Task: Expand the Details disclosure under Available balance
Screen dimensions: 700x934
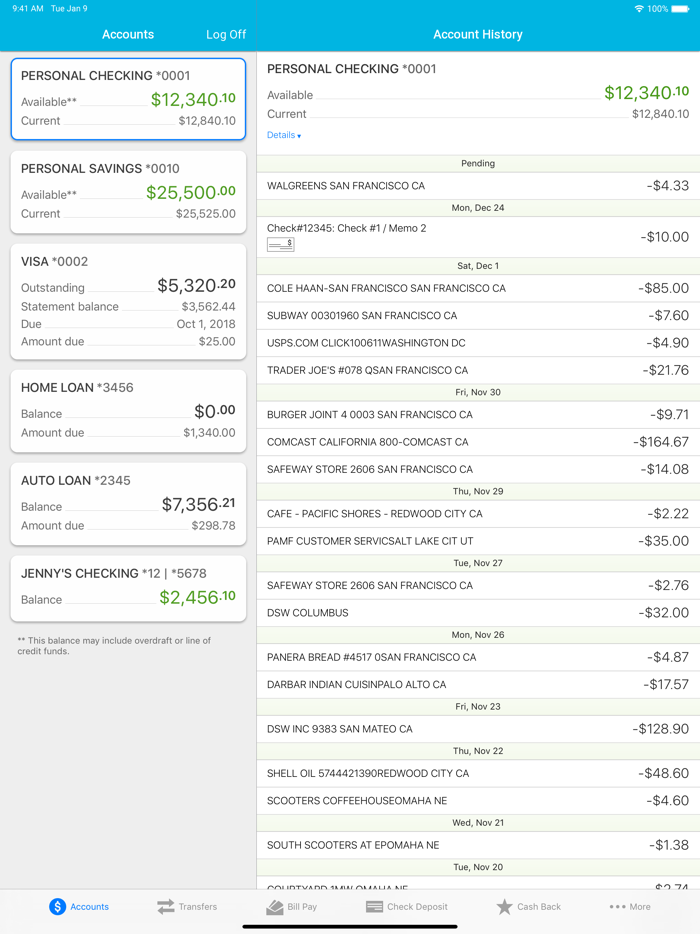Action: pos(281,134)
